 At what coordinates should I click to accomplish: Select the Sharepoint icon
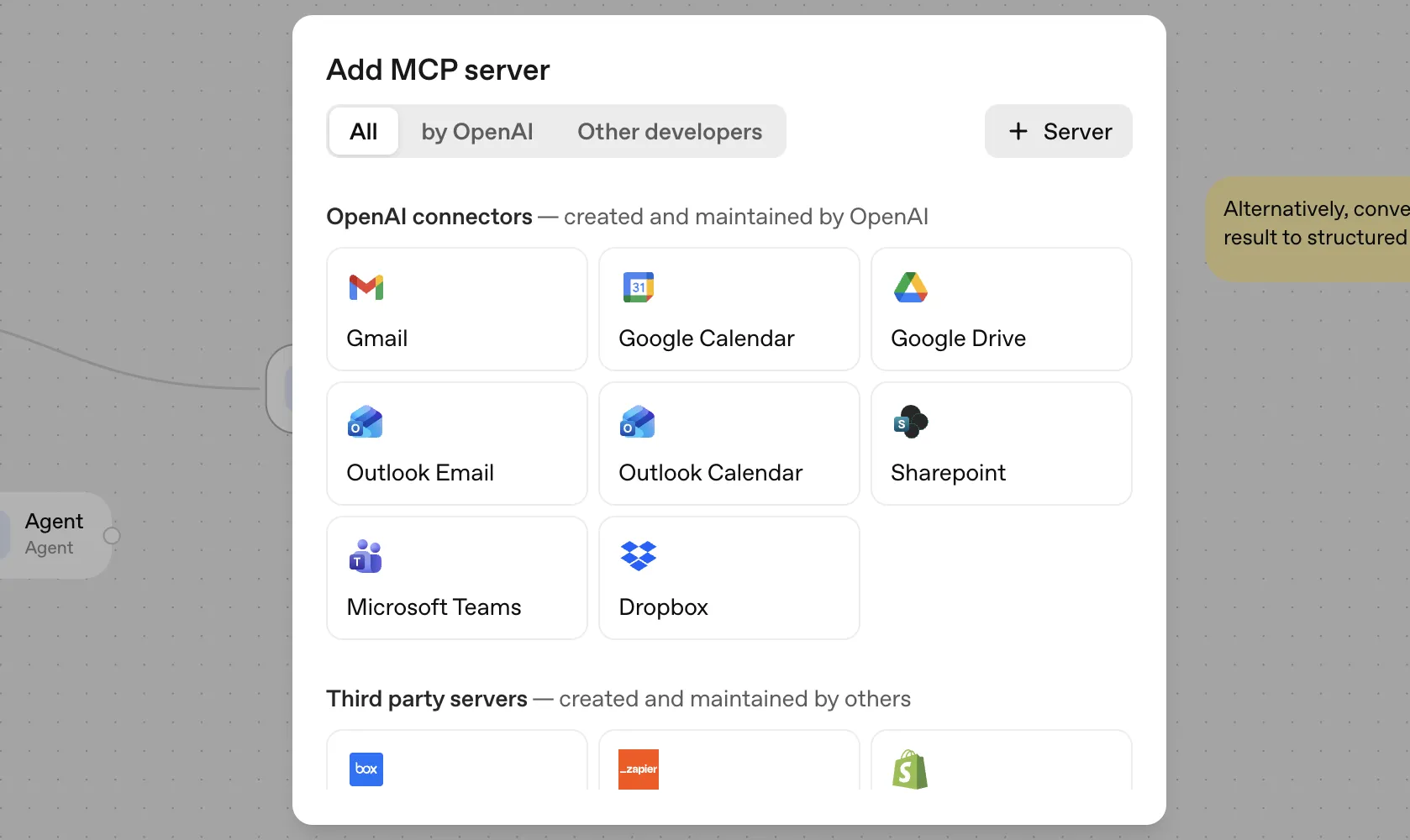pyautogui.click(x=910, y=423)
